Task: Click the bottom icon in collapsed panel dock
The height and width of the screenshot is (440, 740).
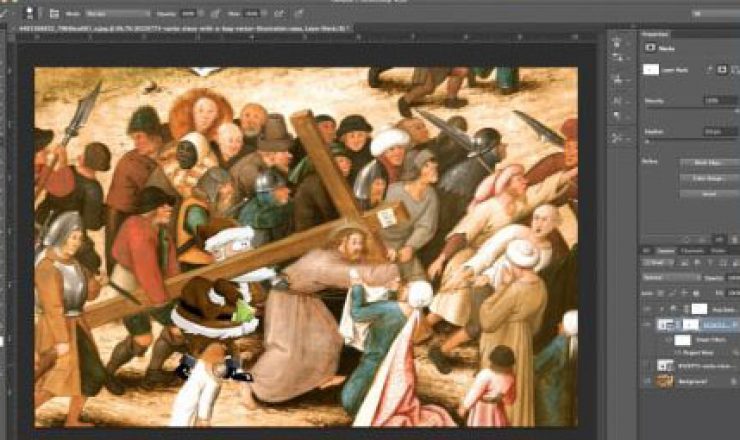Action: click(616, 137)
